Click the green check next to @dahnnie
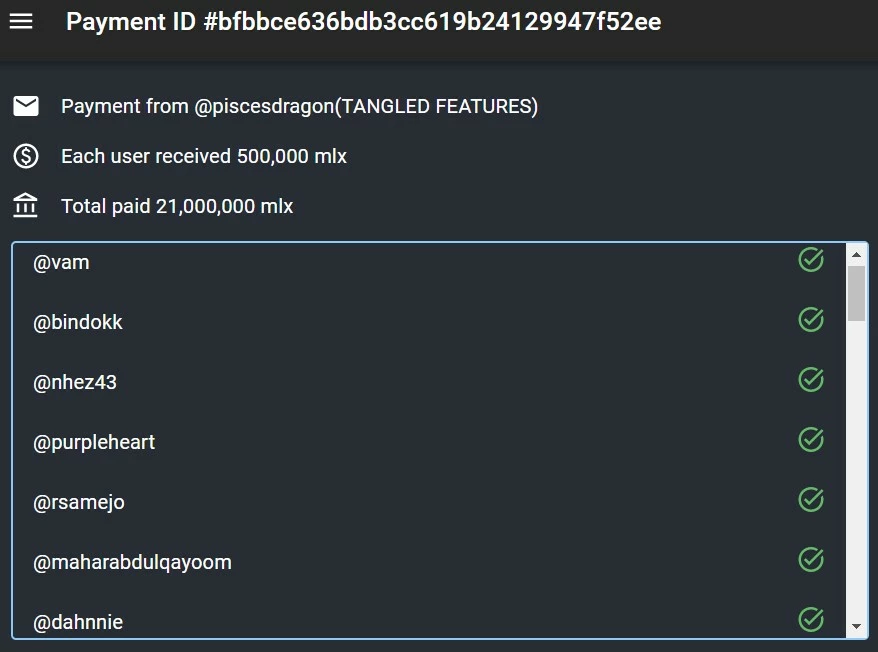The image size is (878, 652). coord(811,620)
